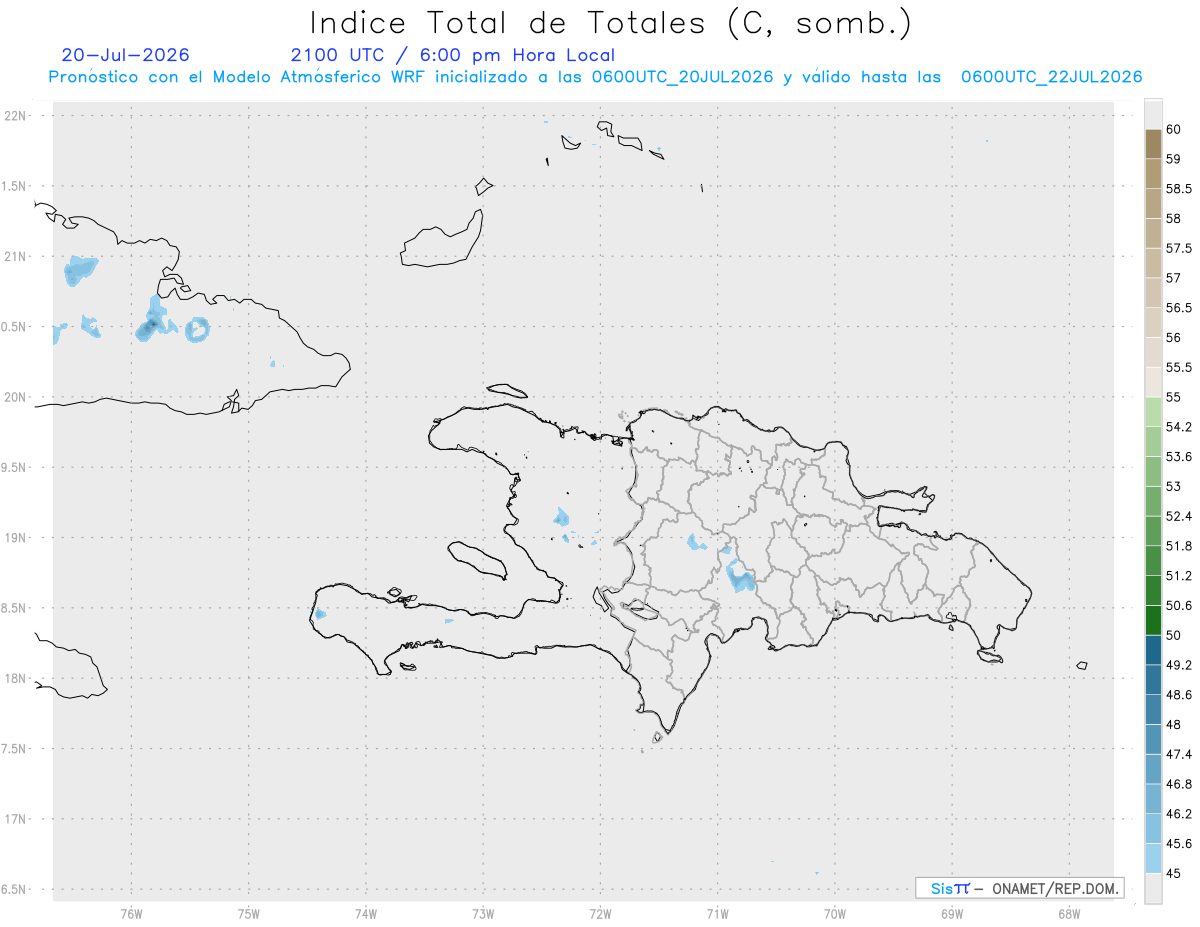Screen dimensions: 1200x927
Task: Click the "17N" latitude label
Action: click(17, 819)
